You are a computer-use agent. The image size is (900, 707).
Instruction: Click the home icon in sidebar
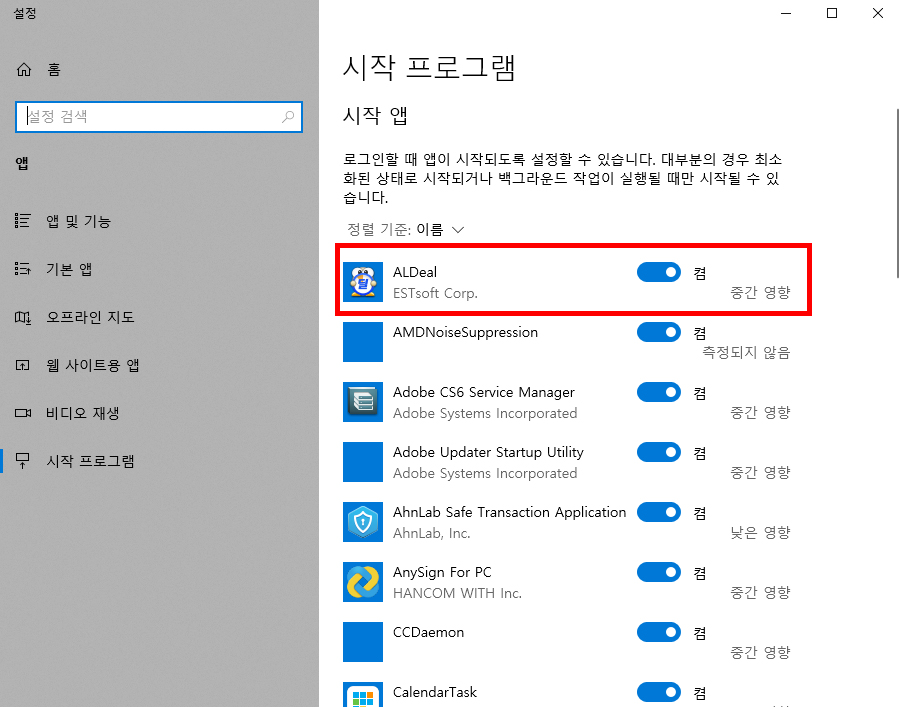(x=24, y=69)
